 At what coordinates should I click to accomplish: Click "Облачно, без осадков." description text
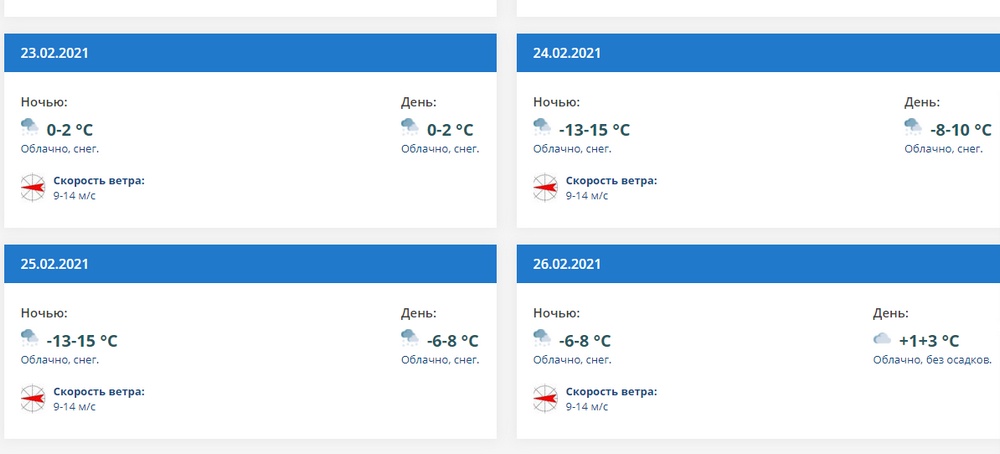pos(932,360)
